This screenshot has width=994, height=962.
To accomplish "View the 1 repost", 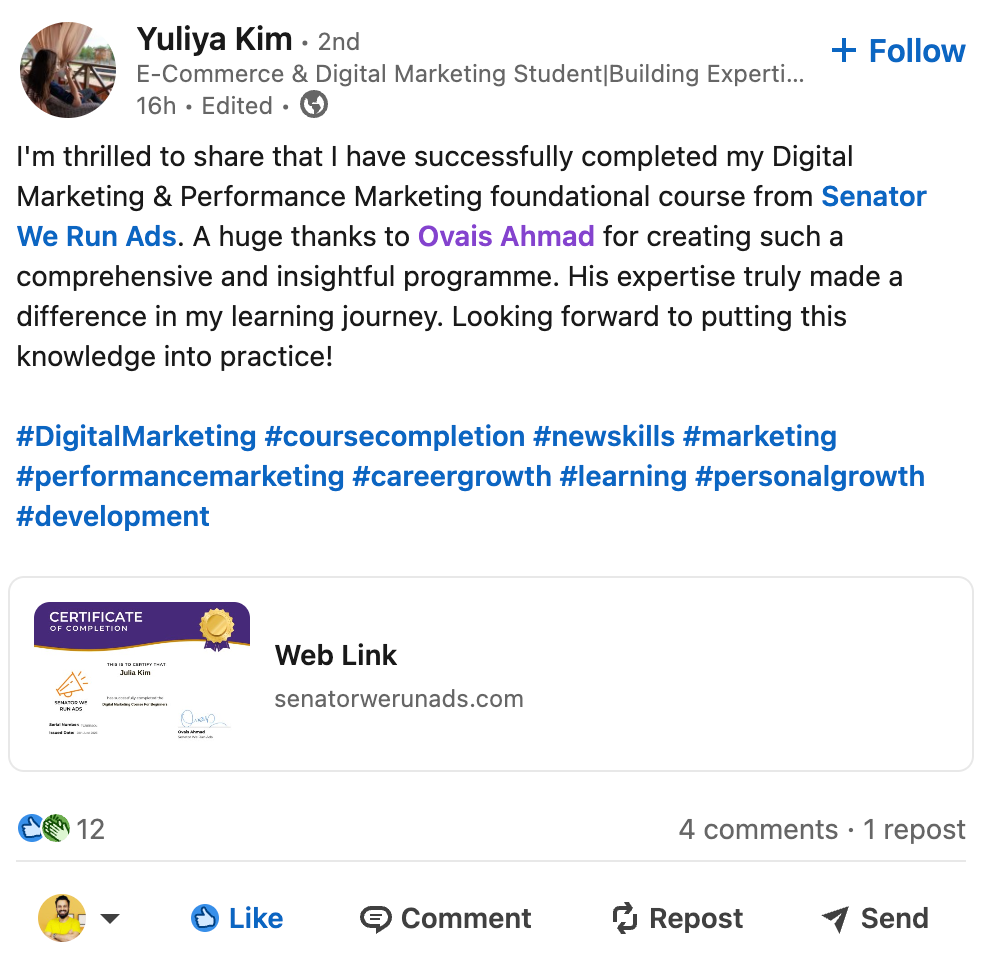I will click(915, 829).
